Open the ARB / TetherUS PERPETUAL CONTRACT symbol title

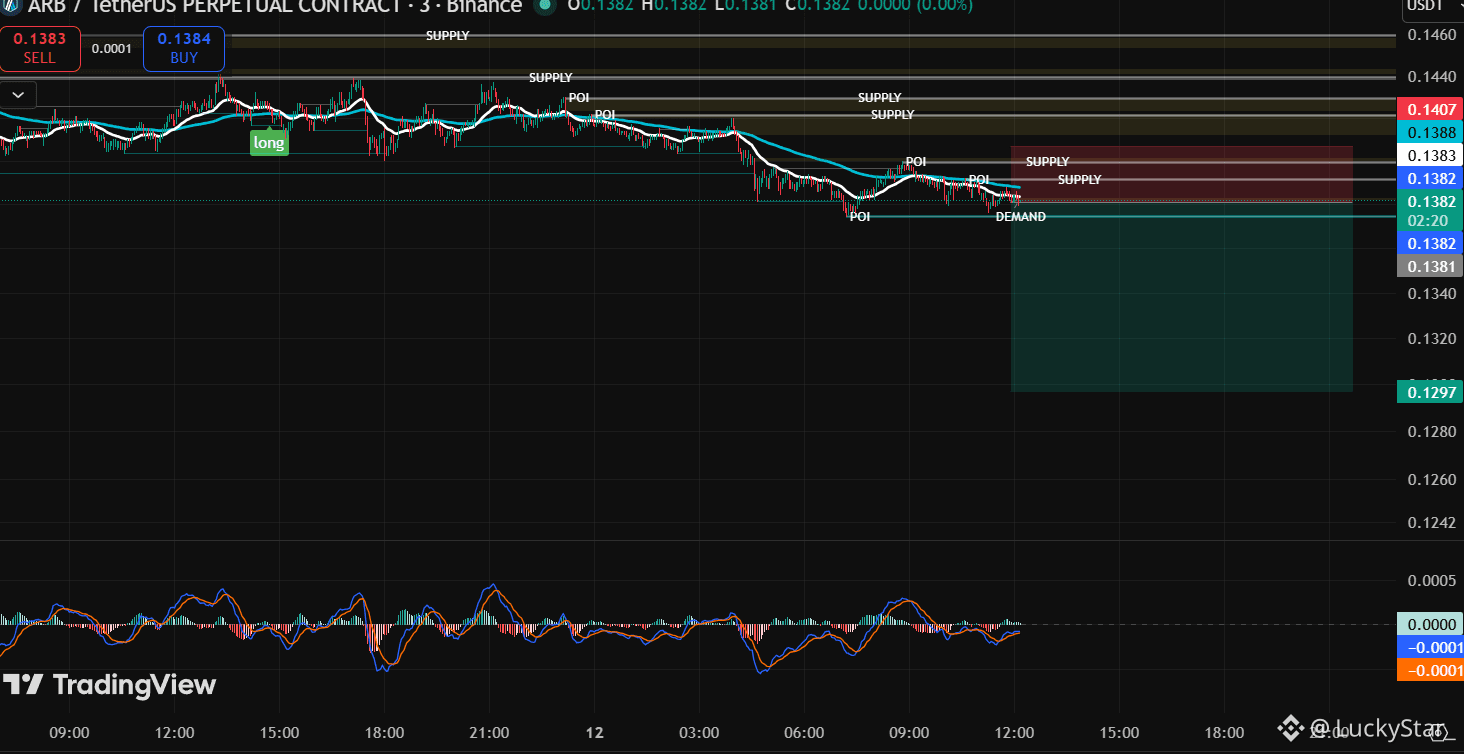(274, 6)
